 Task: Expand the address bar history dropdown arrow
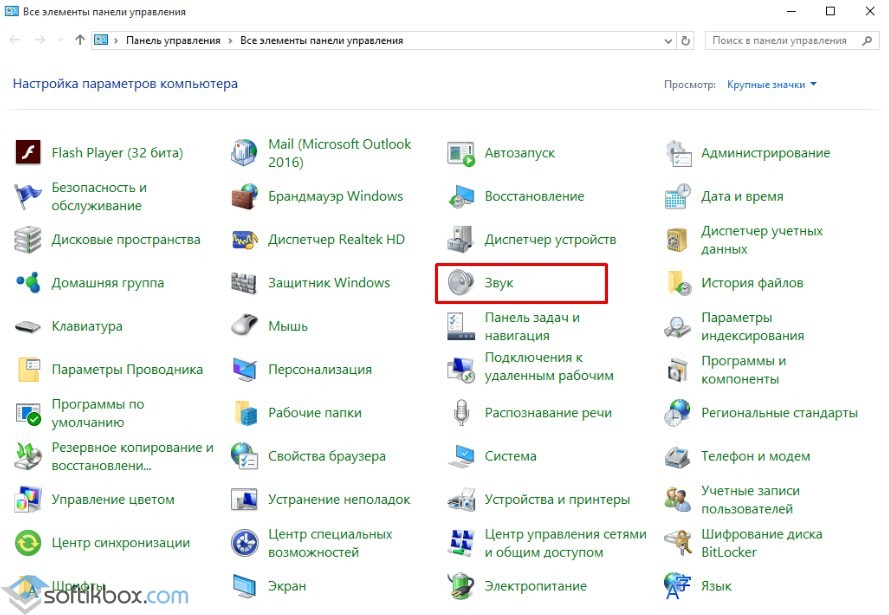tap(668, 41)
